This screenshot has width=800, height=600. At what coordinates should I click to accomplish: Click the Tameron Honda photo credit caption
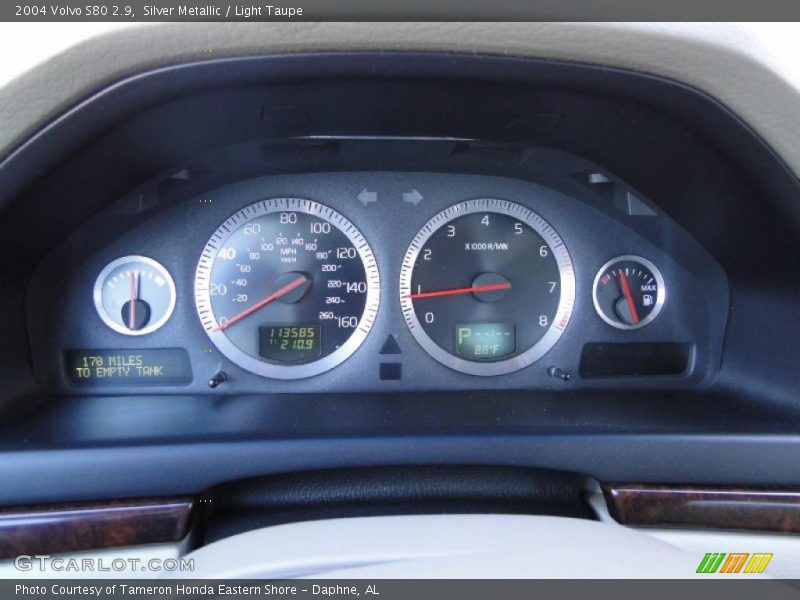click(x=197, y=590)
